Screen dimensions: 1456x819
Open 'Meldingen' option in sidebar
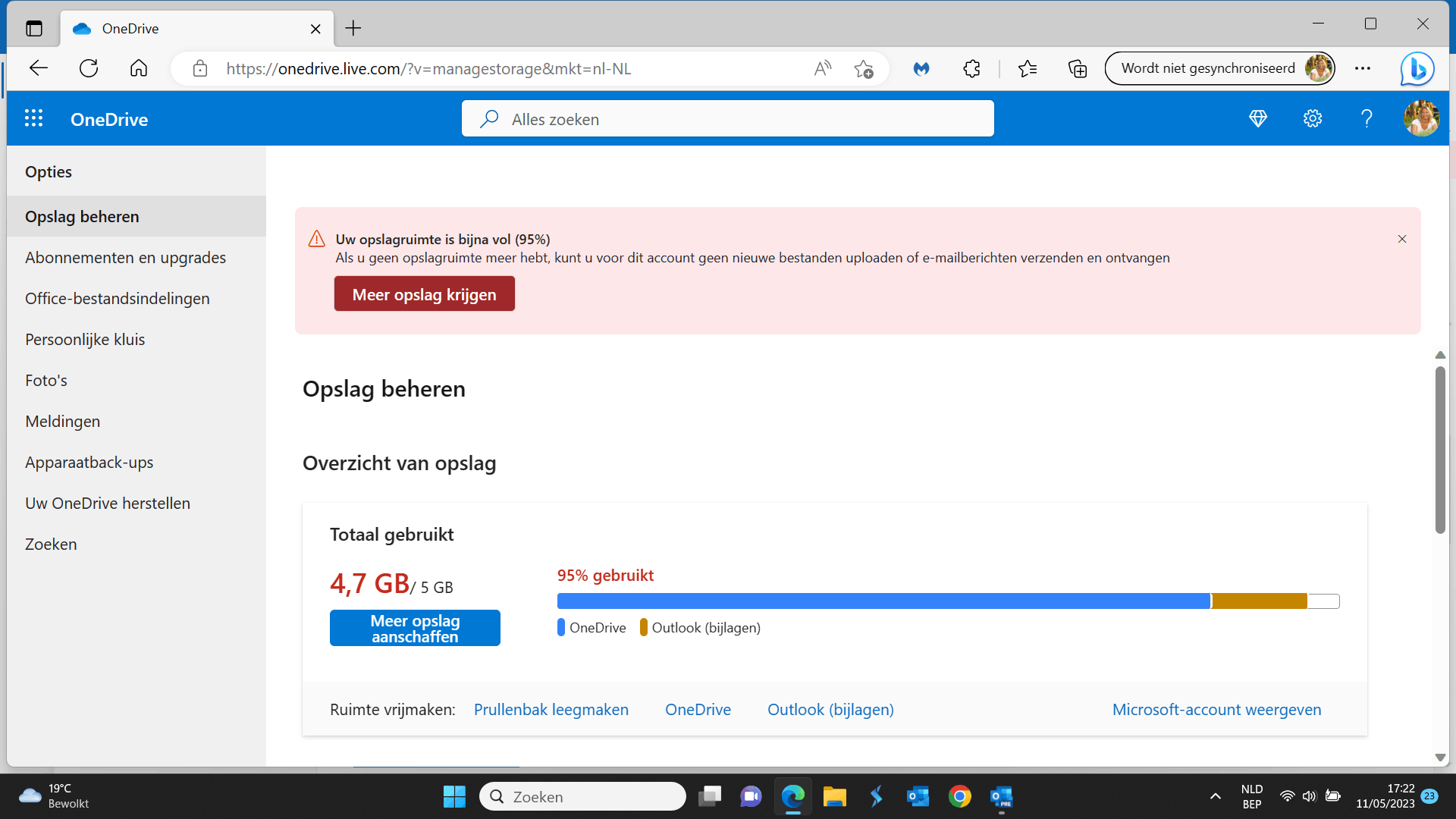(x=136, y=421)
